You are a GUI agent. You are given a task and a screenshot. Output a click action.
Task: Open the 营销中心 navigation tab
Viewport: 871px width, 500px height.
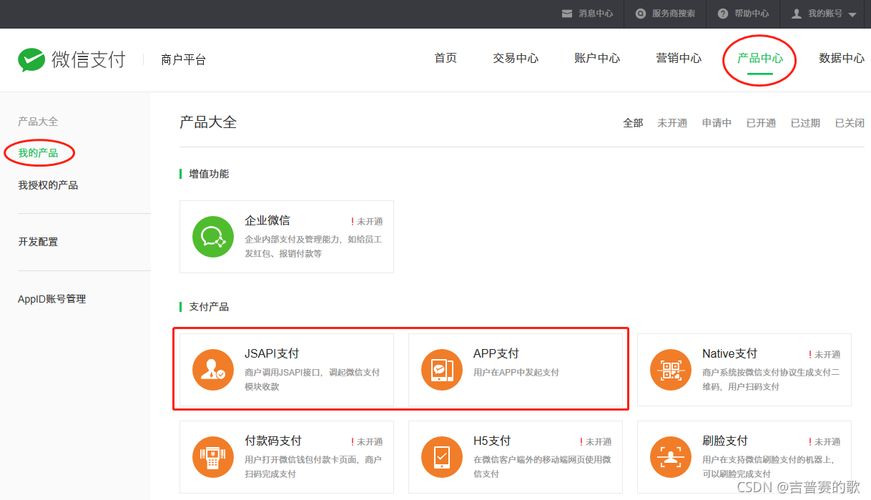[678, 58]
